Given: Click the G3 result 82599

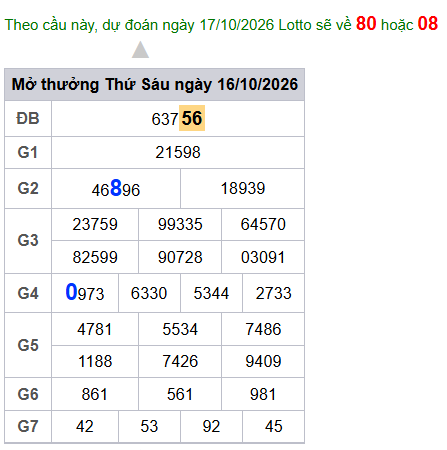Looking at the screenshot, I should pyautogui.click(x=95, y=257).
